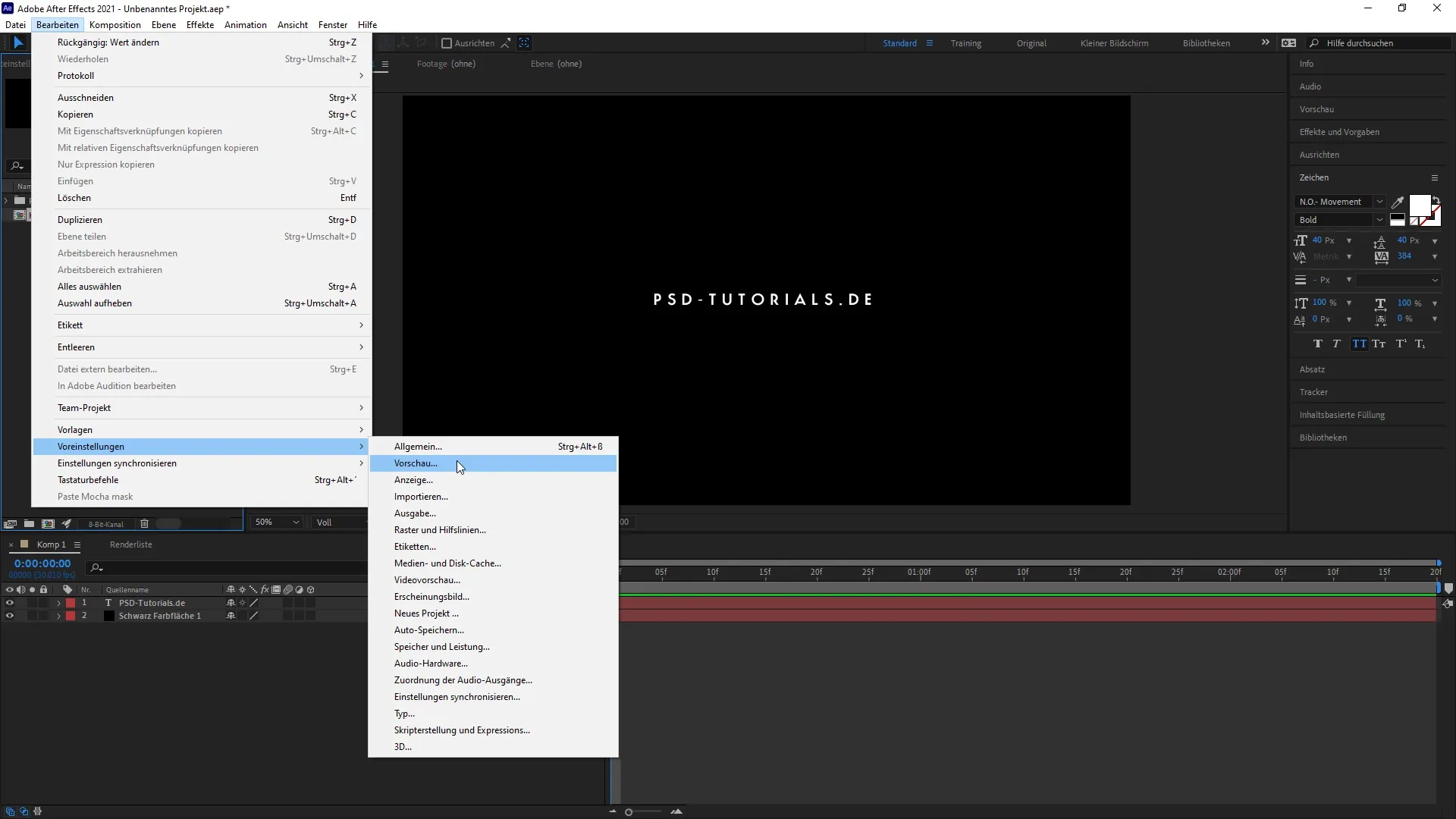
Task: Toggle Superscript text button
Action: coord(1401,344)
